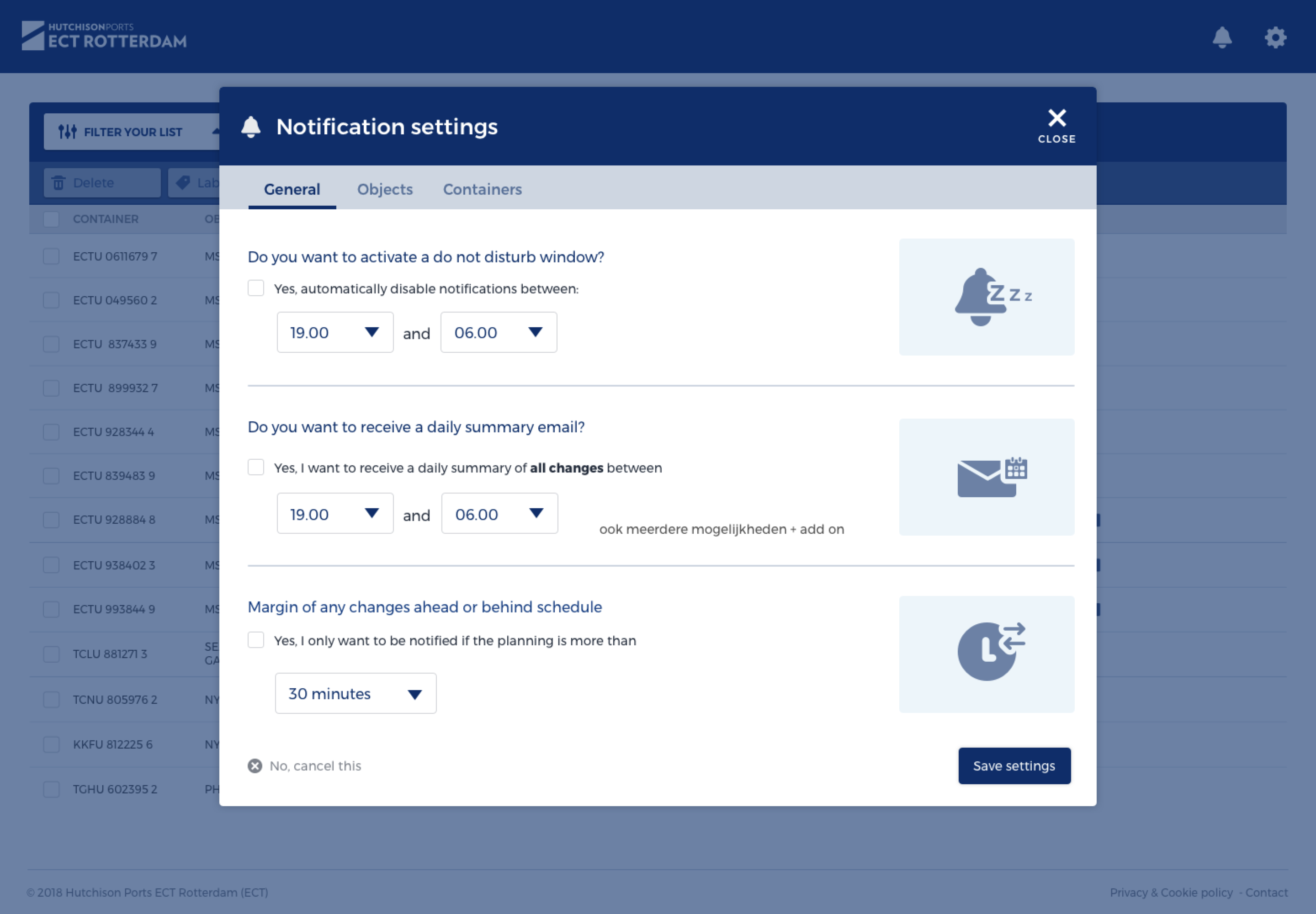Open the 30 minutes margin dropdown
This screenshot has width=1316, height=914.
tap(355, 693)
